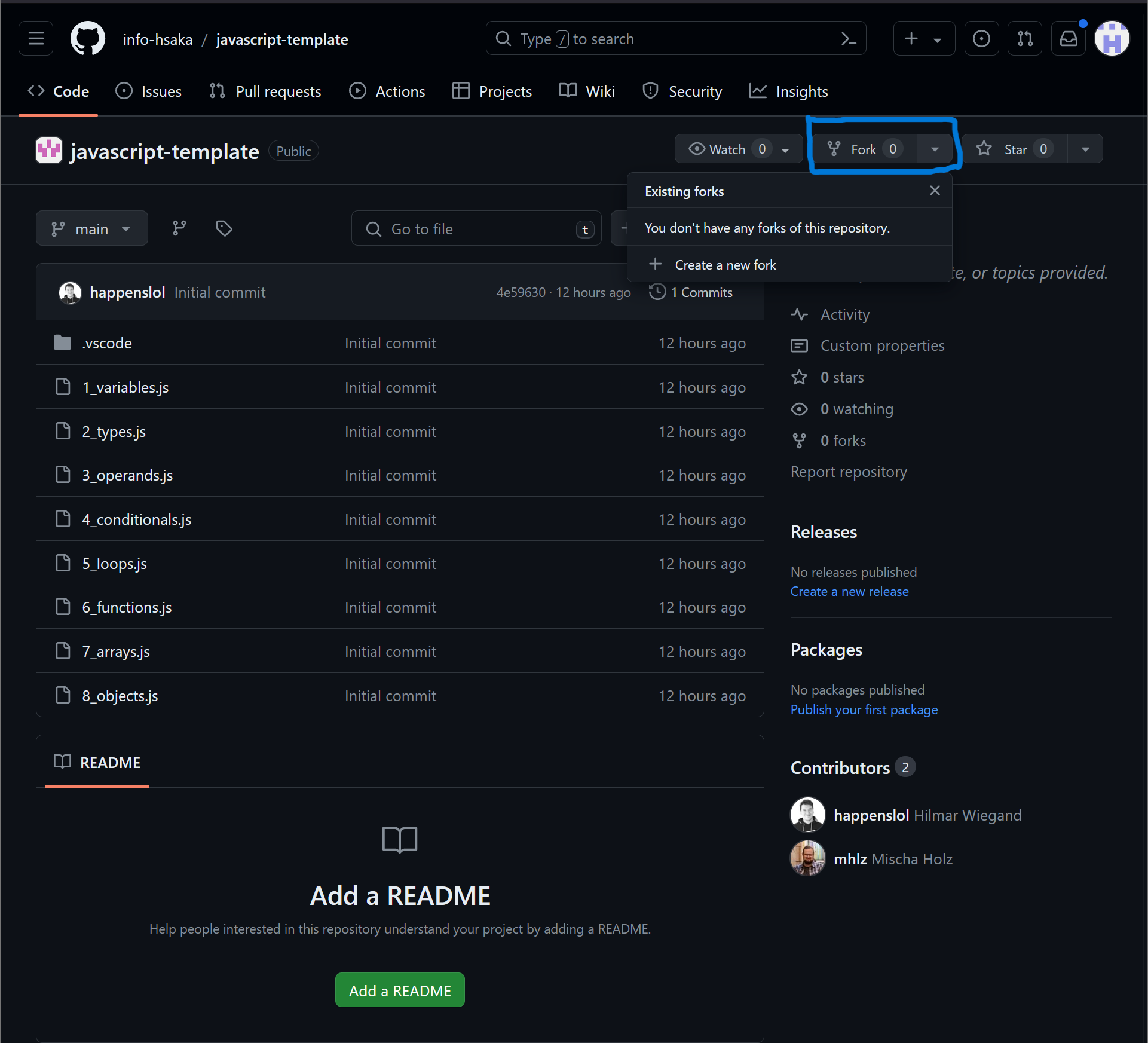View branches icon next to main
1148x1043 pixels.
(179, 228)
